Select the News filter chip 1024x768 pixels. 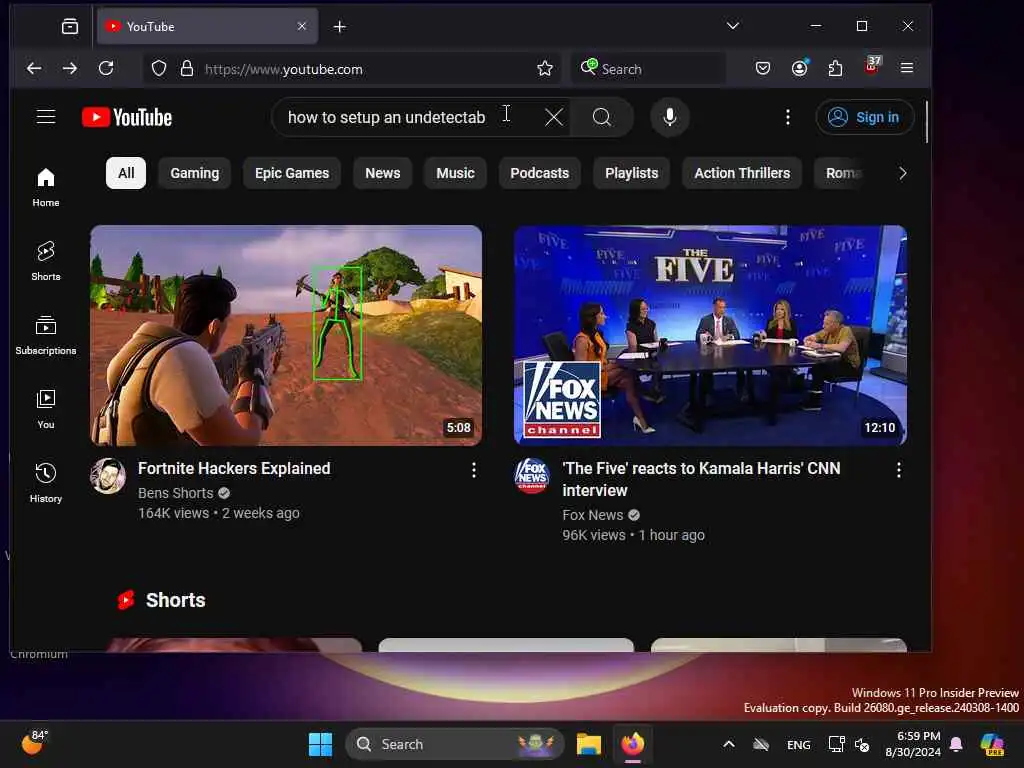point(383,173)
